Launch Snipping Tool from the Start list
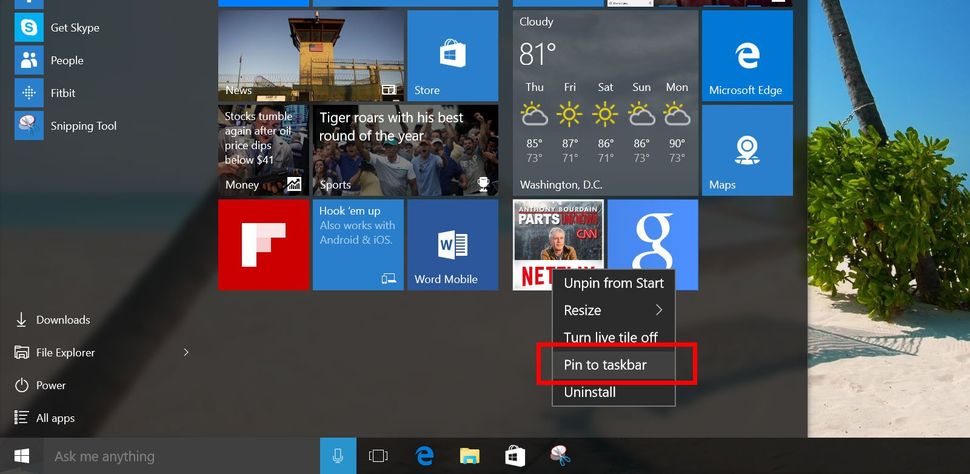 [66, 126]
